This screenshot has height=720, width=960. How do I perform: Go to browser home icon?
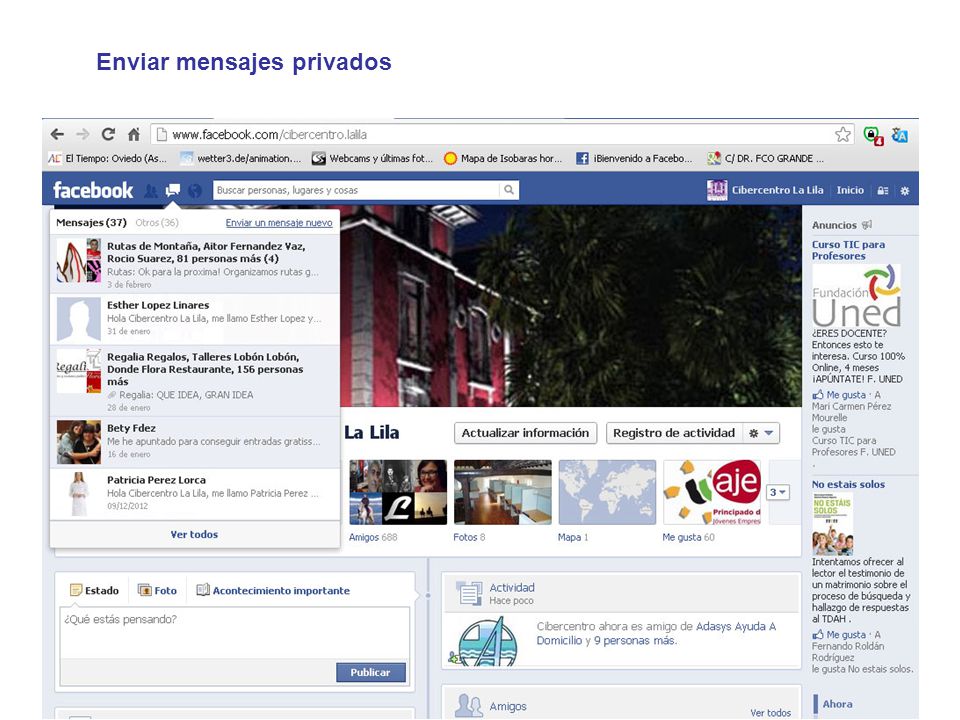point(133,134)
